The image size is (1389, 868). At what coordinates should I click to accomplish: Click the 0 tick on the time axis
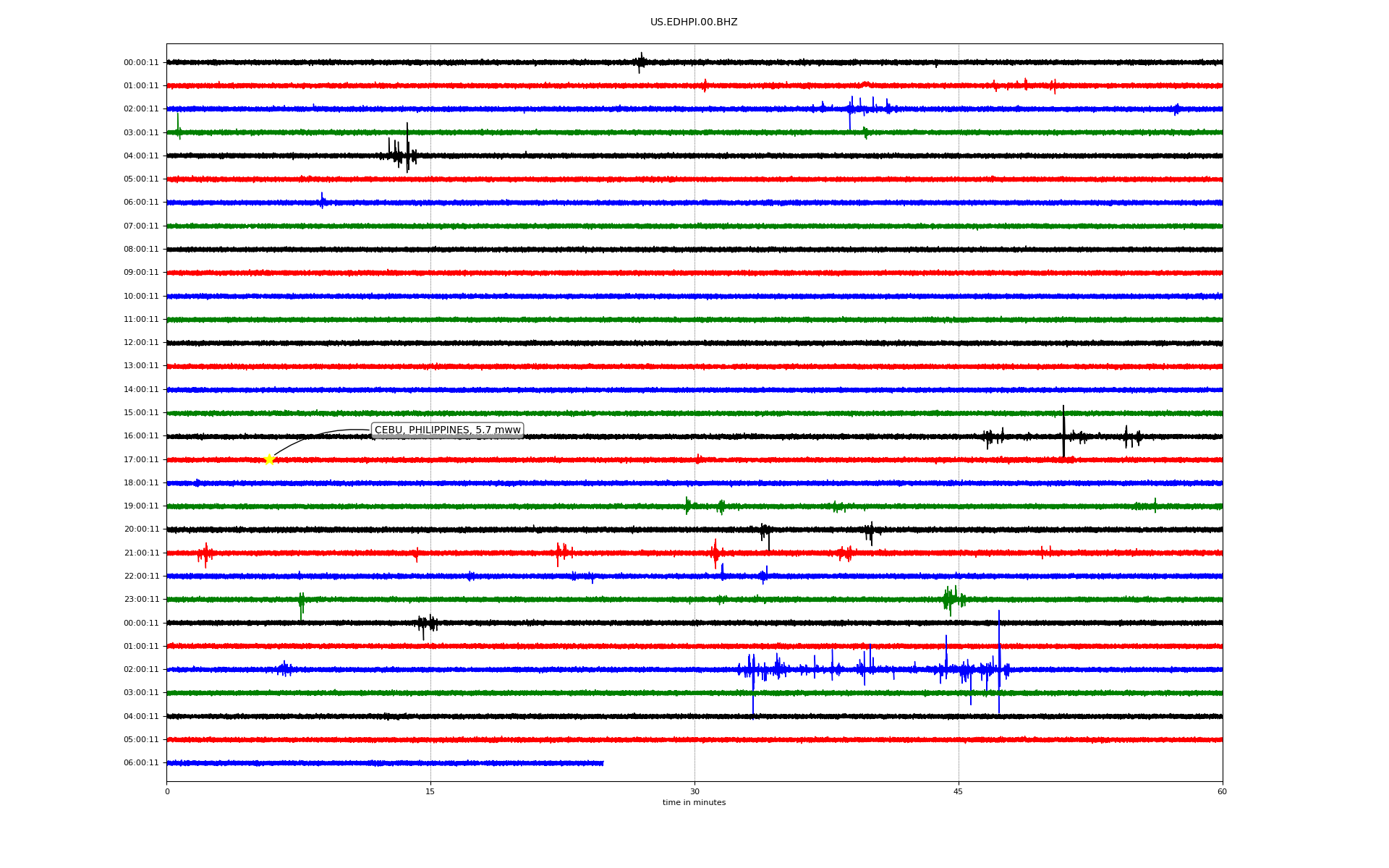coord(167,791)
